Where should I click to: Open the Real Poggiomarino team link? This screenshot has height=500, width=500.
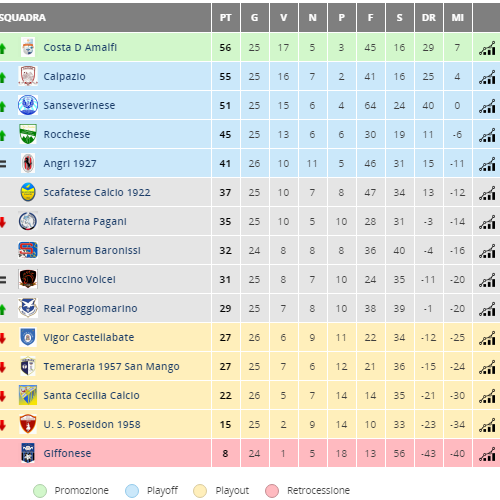click(90, 308)
